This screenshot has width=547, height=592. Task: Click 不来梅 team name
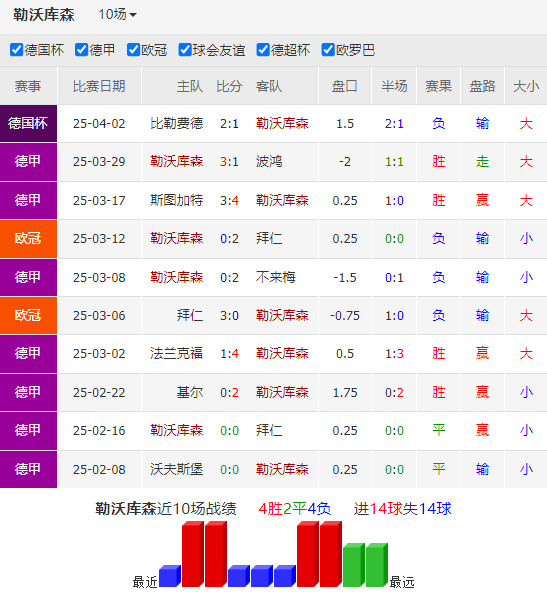(x=276, y=277)
